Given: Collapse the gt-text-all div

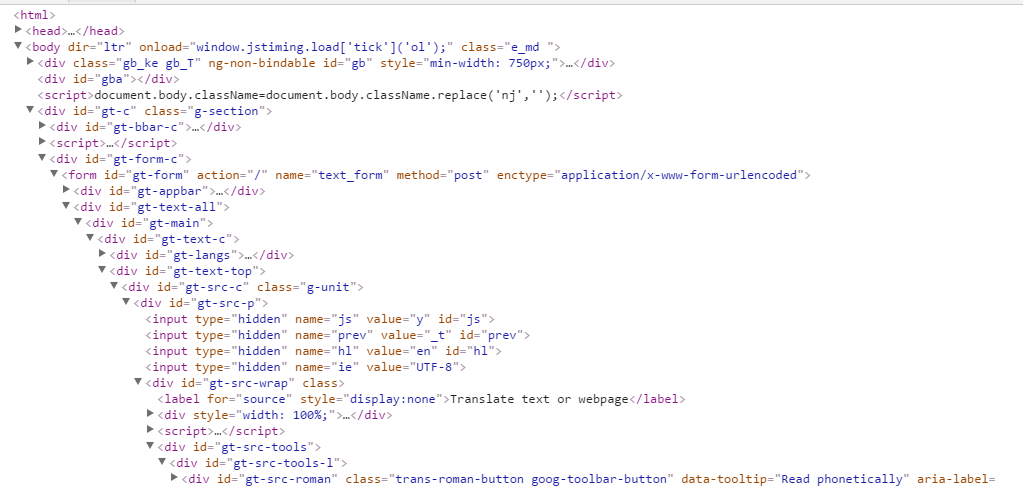Looking at the screenshot, I should click(67, 206).
